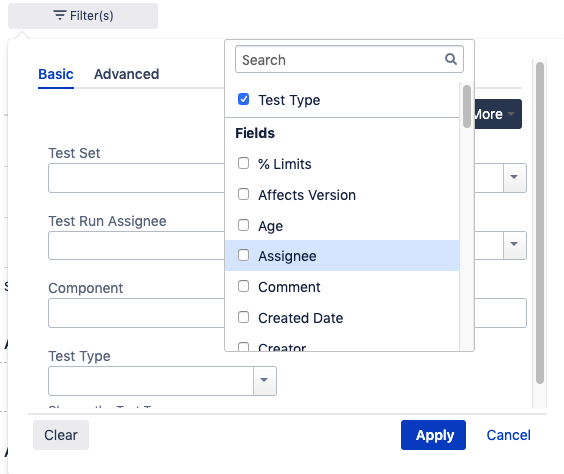Switch to the Advanced tab
Screen dimensions: 564x474
(x=126, y=74)
